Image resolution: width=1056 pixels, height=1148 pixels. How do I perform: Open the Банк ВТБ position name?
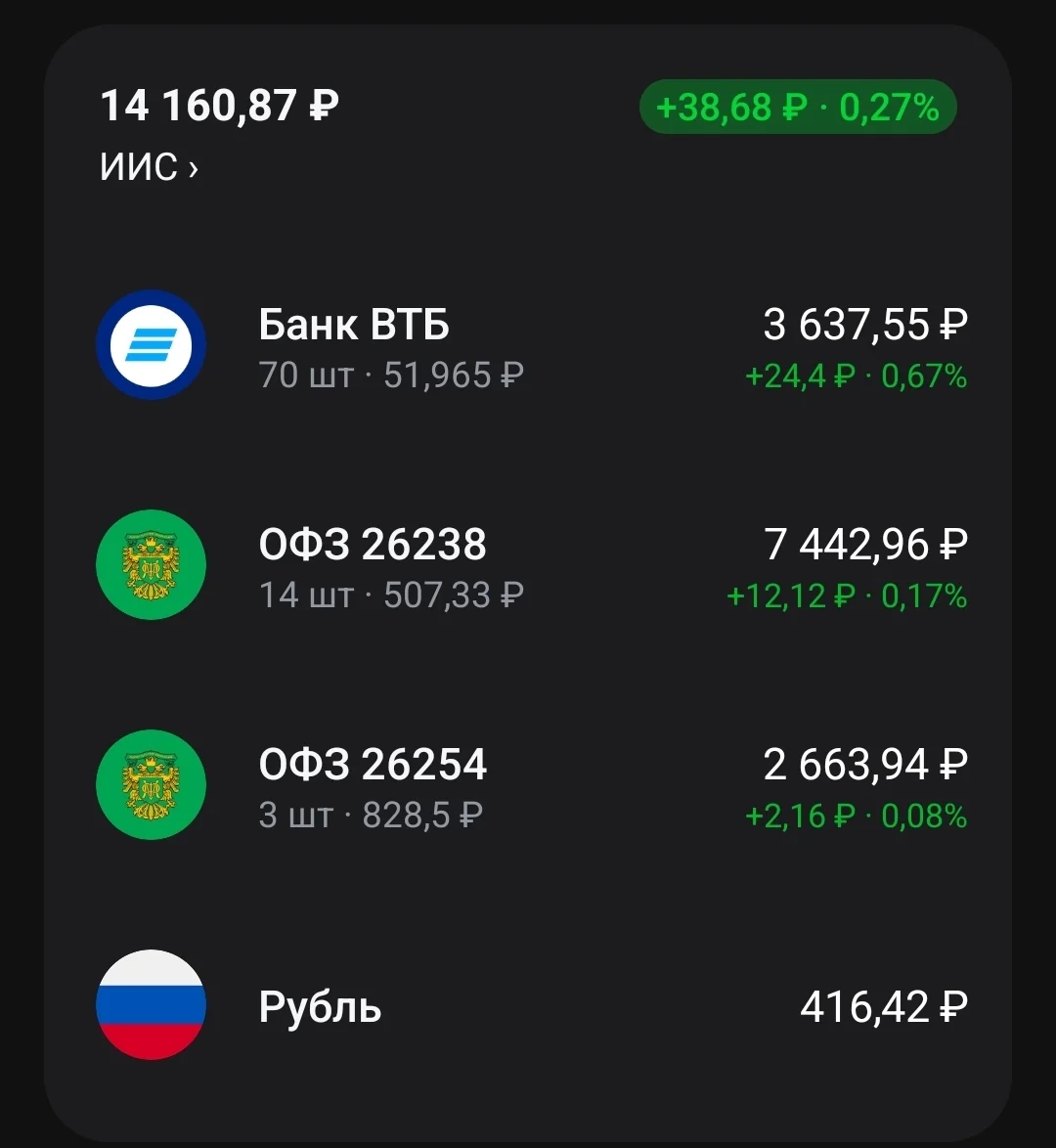coord(354,325)
